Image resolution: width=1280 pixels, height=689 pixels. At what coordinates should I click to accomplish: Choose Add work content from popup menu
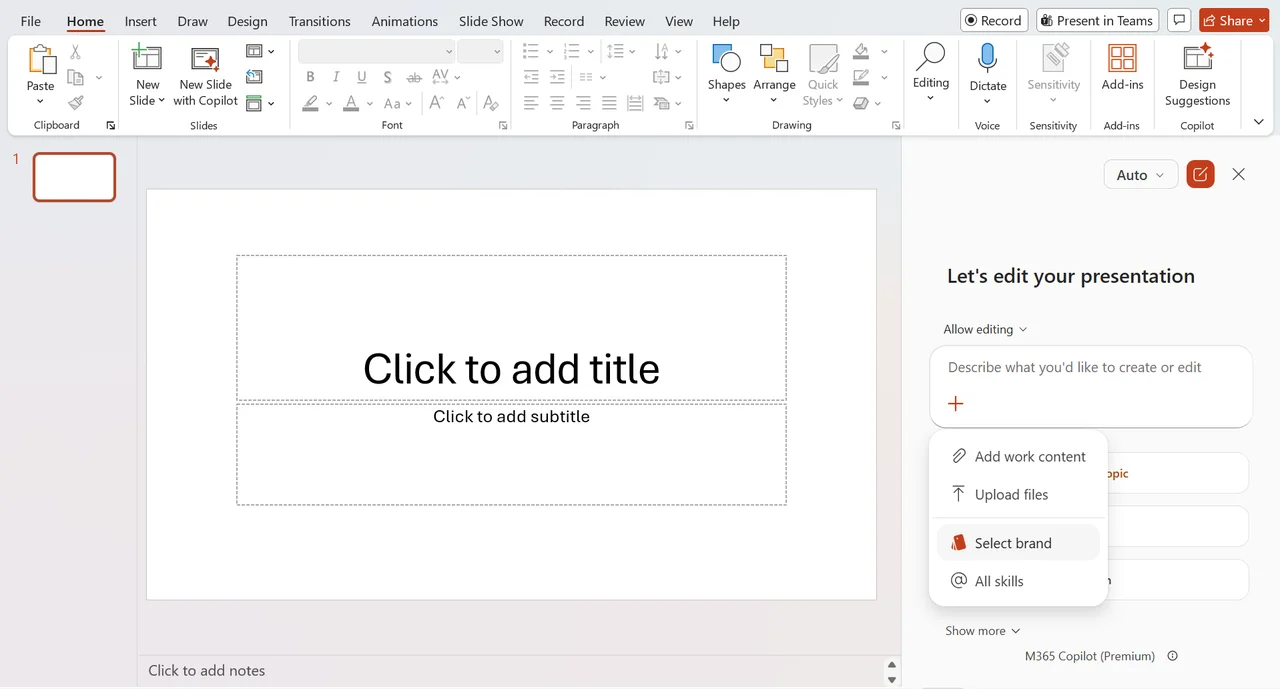pos(1018,456)
